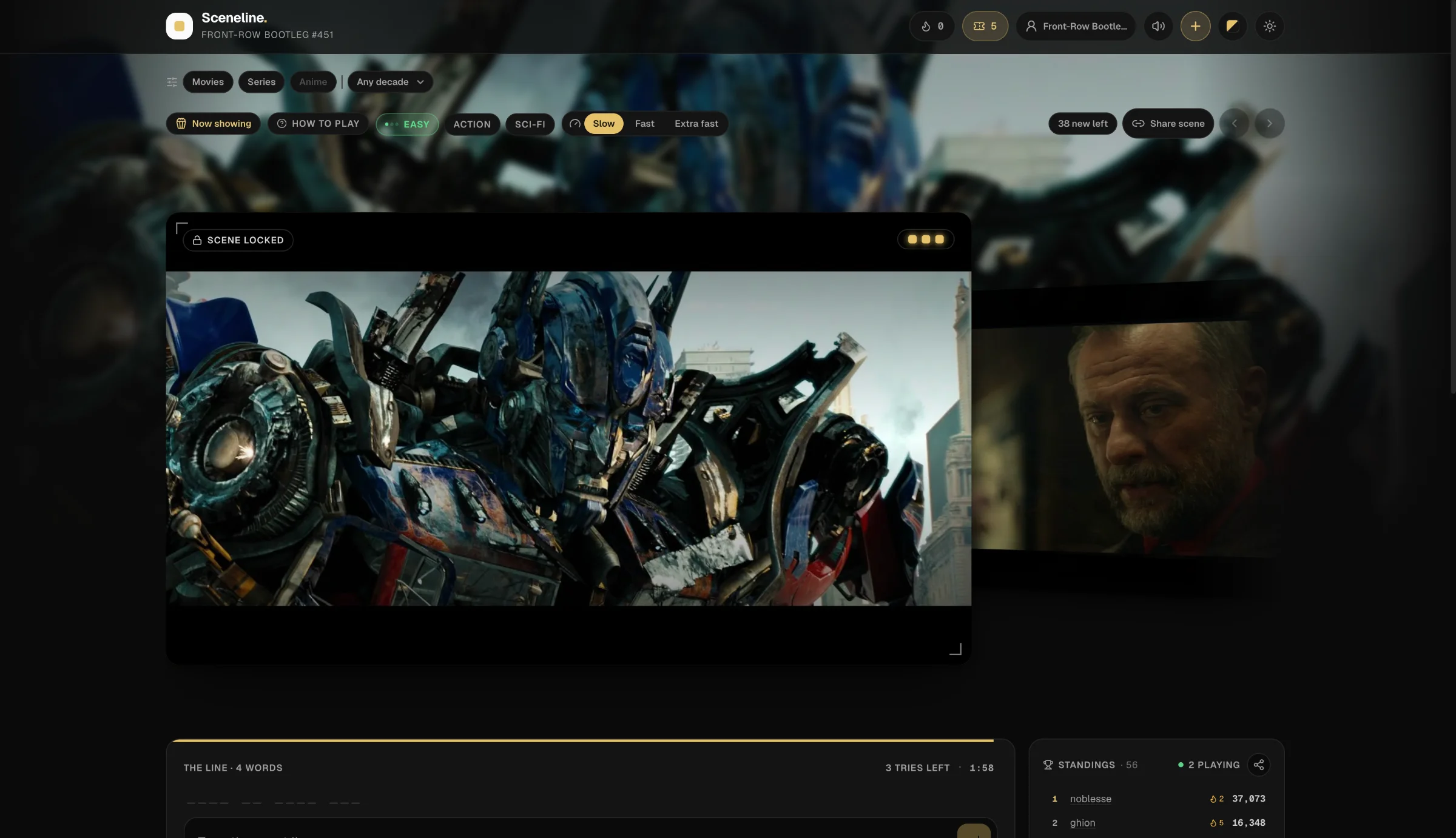
Task: Click the Transformers scene image
Action: point(568,438)
